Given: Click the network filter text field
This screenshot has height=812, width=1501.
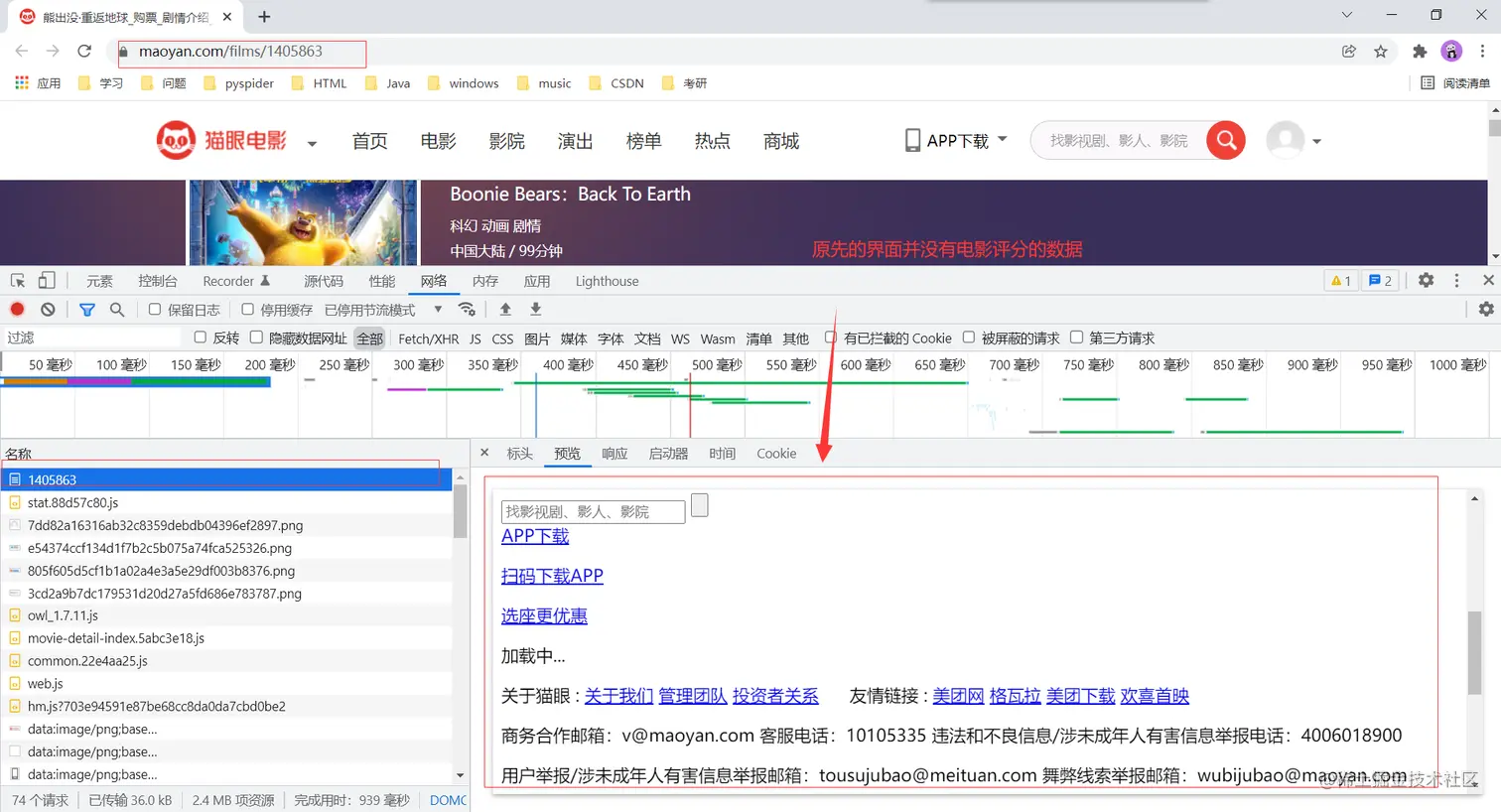Looking at the screenshot, I should pyautogui.click(x=94, y=338).
